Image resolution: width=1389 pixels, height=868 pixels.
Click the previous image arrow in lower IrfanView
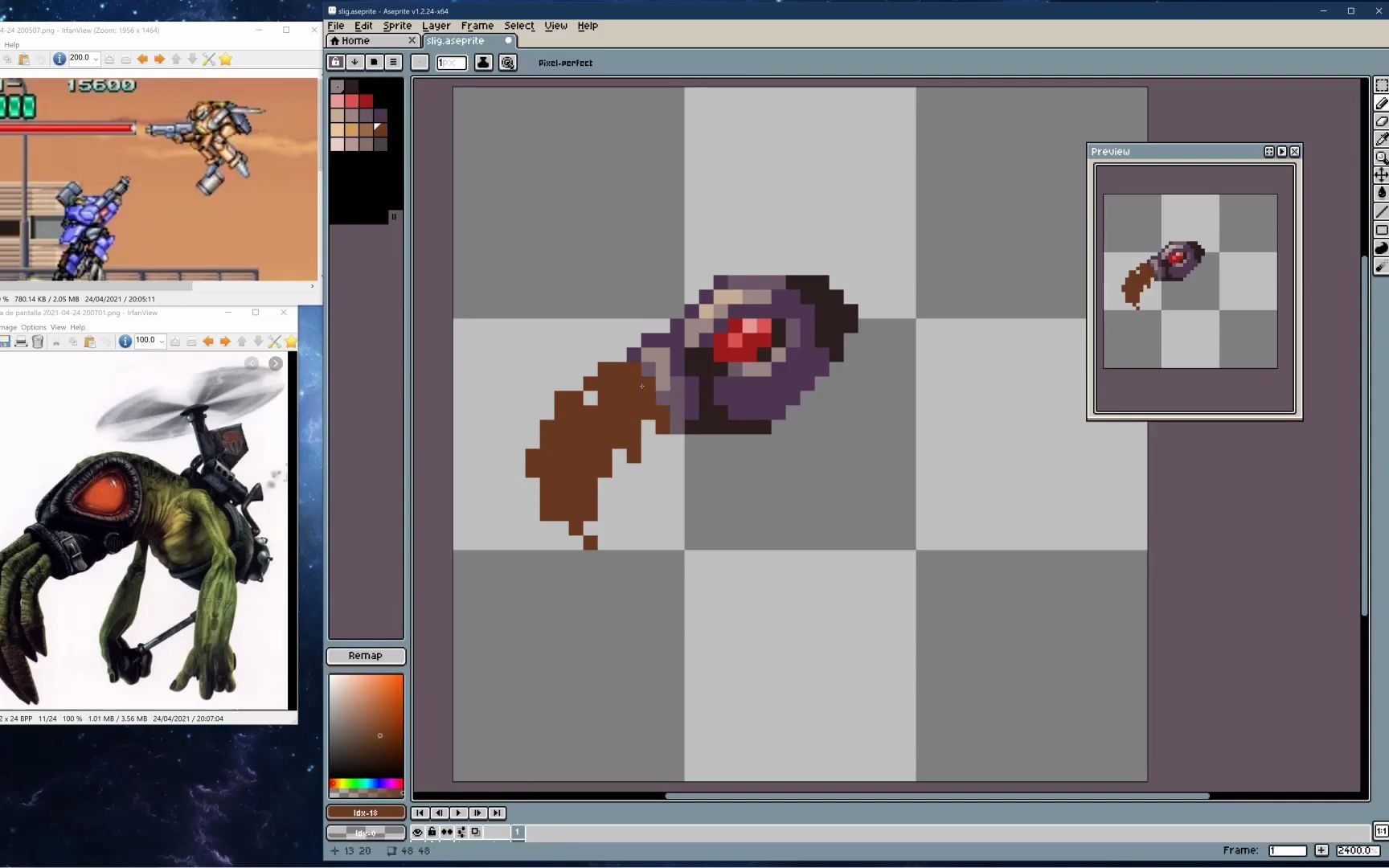point(208,342)
